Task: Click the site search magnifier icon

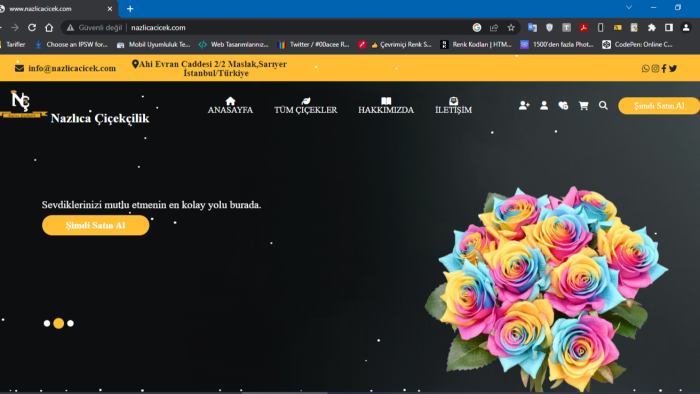Action: click(603, 105)
